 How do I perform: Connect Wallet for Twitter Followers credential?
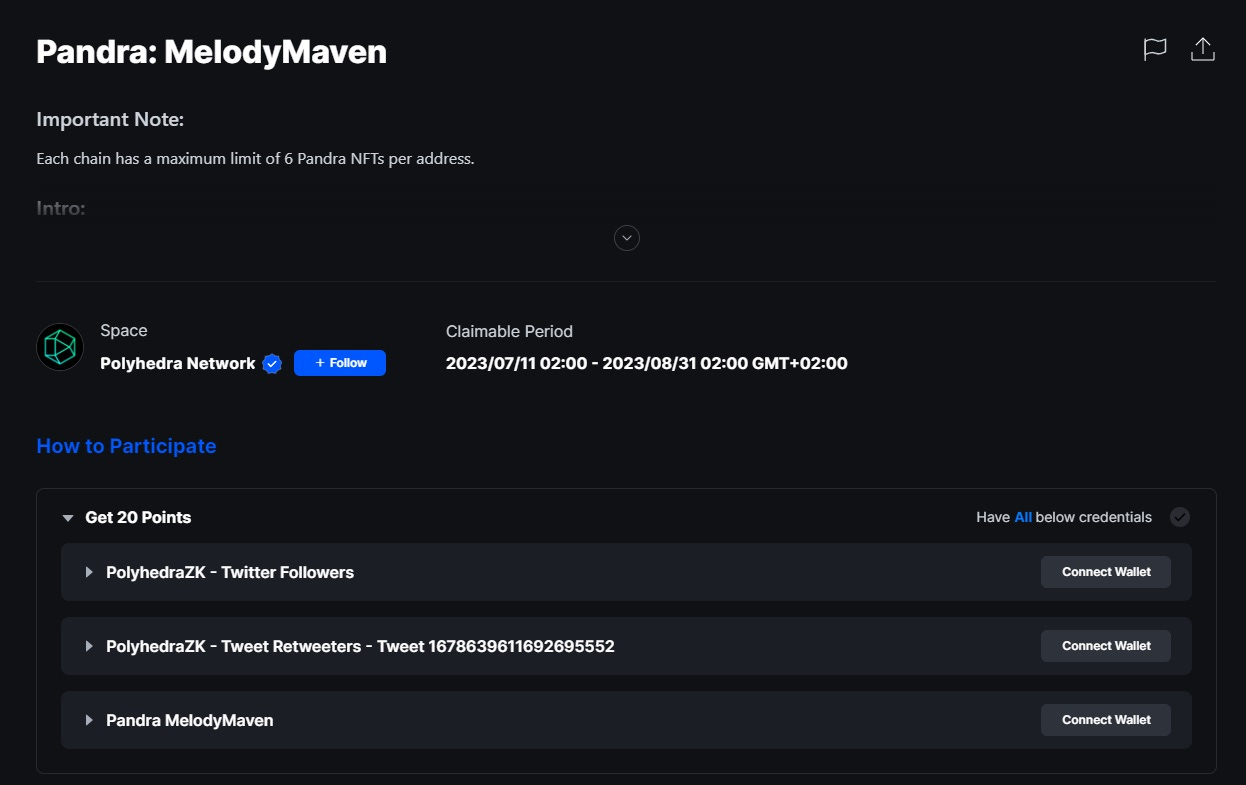(1106, 572)
